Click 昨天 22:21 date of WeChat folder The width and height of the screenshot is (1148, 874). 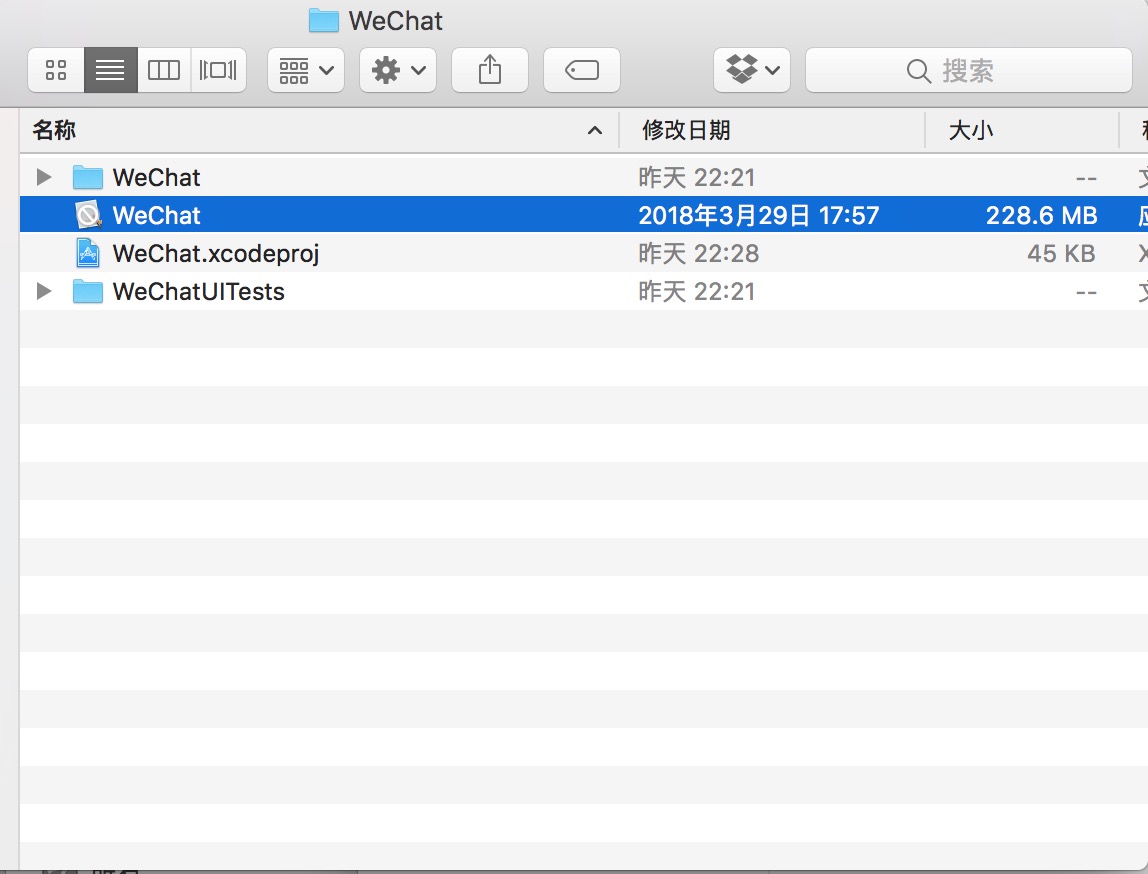(x=696, y=177)
